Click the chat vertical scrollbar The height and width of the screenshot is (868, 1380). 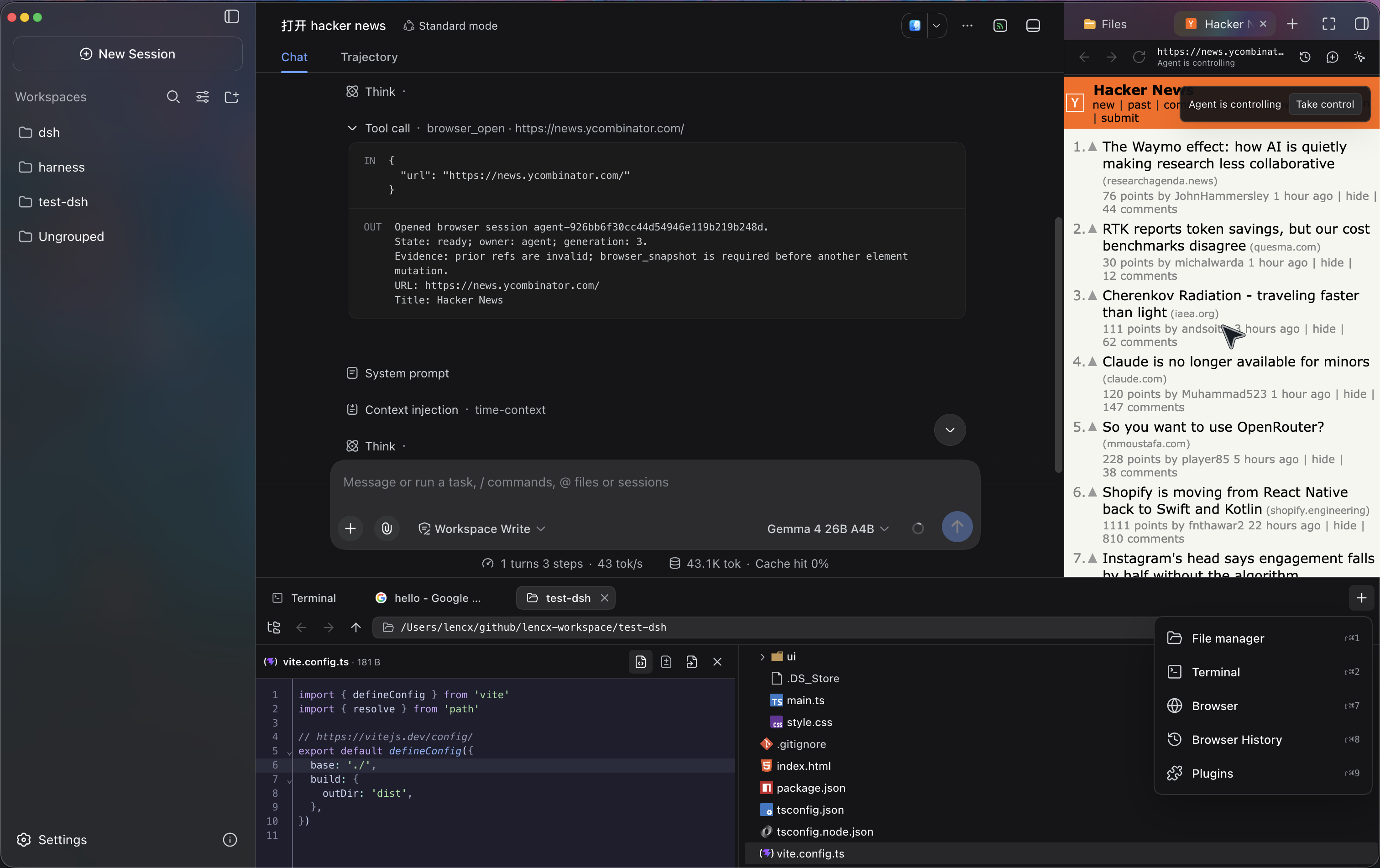point(1058,345)
